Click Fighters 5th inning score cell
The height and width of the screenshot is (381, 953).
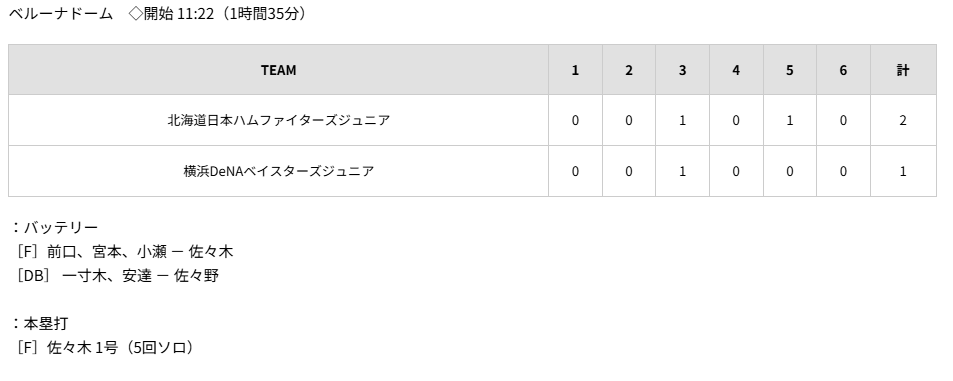[790, 120]
